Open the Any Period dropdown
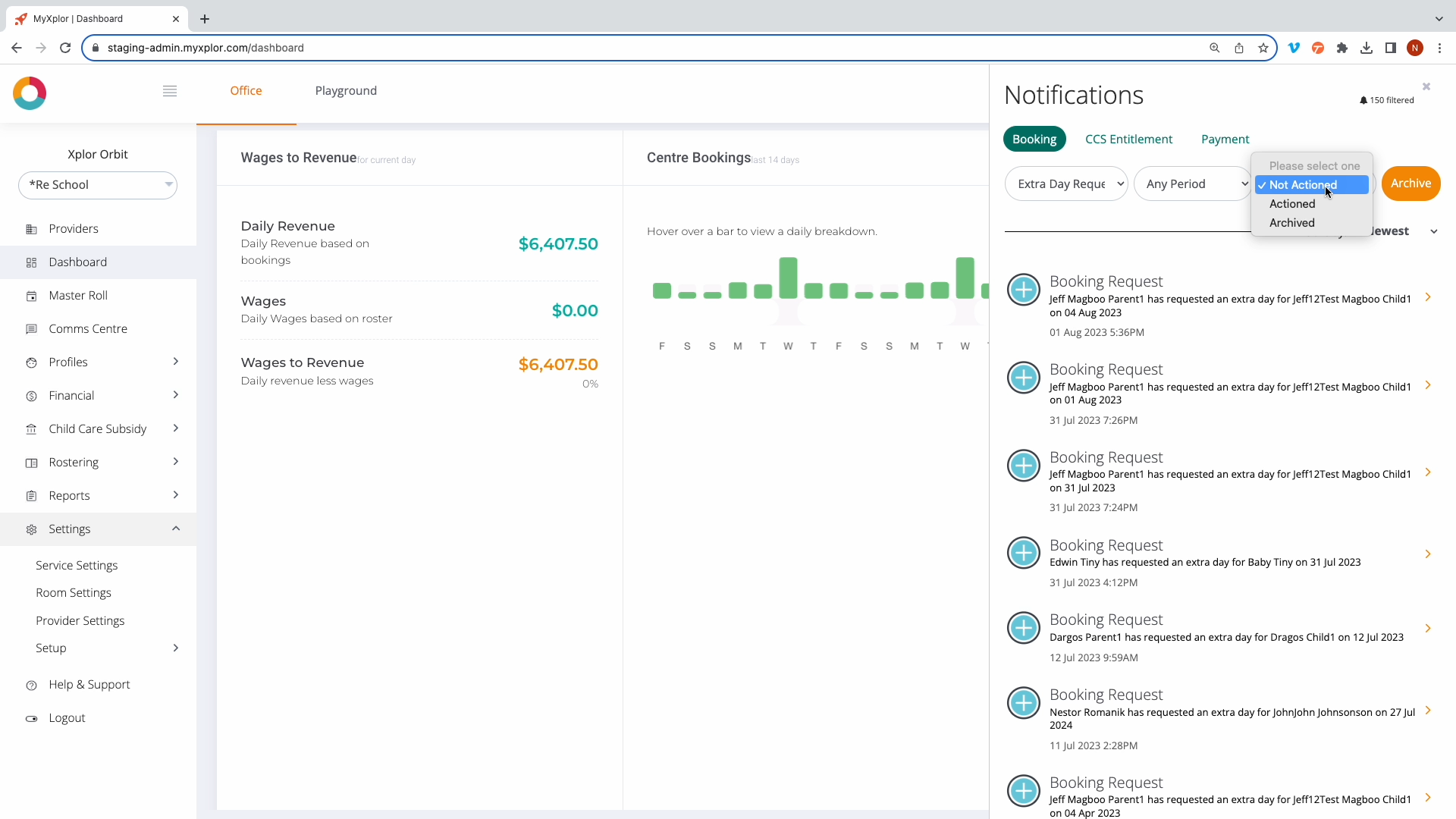The image size is (1456, 819). (x=1192, y=184)
